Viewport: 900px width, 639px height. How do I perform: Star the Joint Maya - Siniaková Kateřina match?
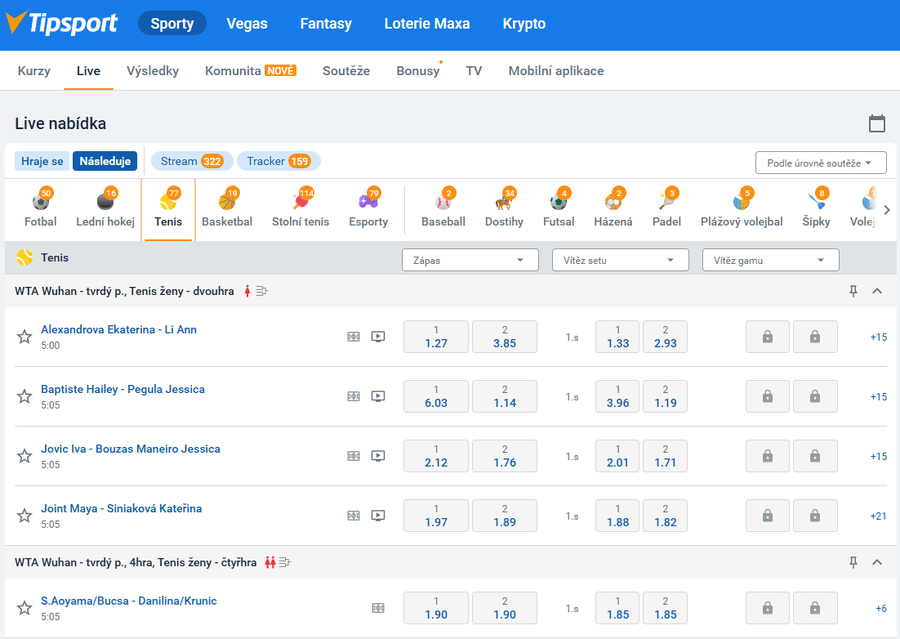pyautogui.click(x=25, y=516)
